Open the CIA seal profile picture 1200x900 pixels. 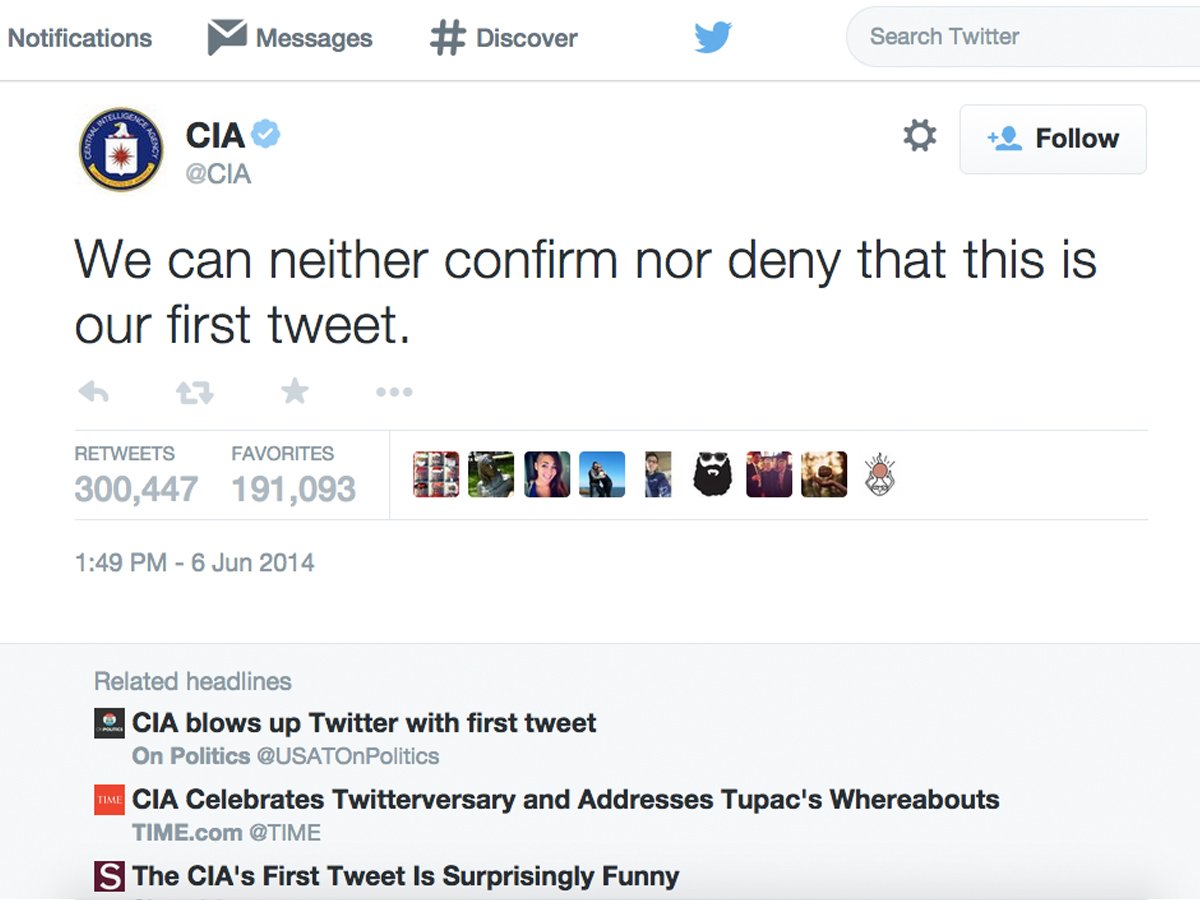pos(121,149)
